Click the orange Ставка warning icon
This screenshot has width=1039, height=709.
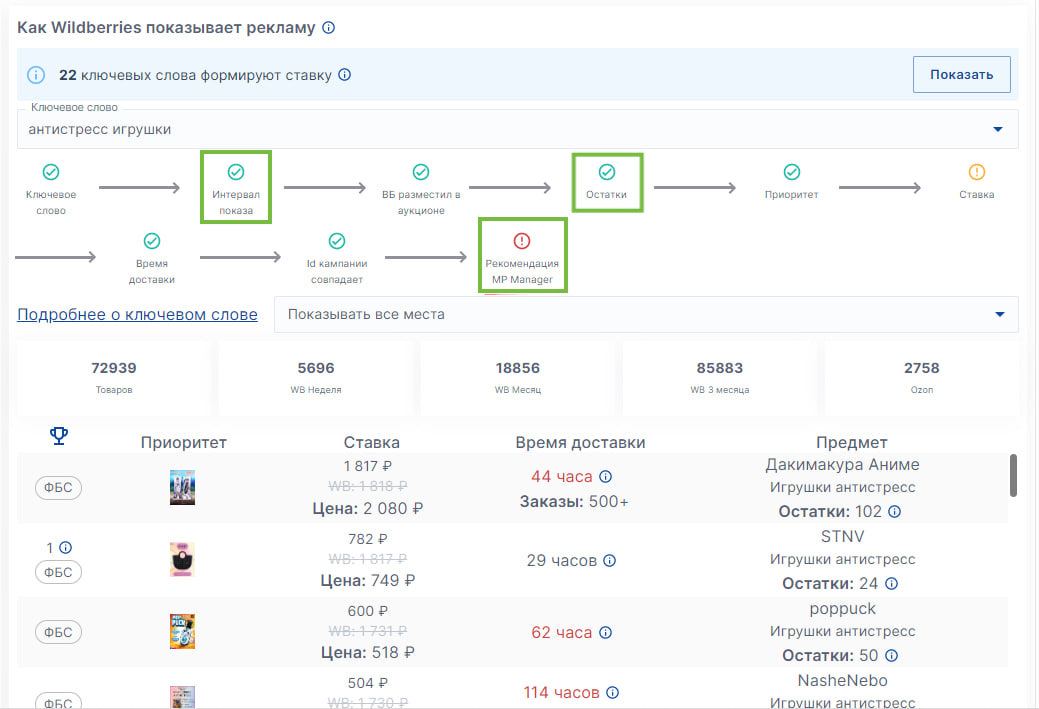(976, 172)
